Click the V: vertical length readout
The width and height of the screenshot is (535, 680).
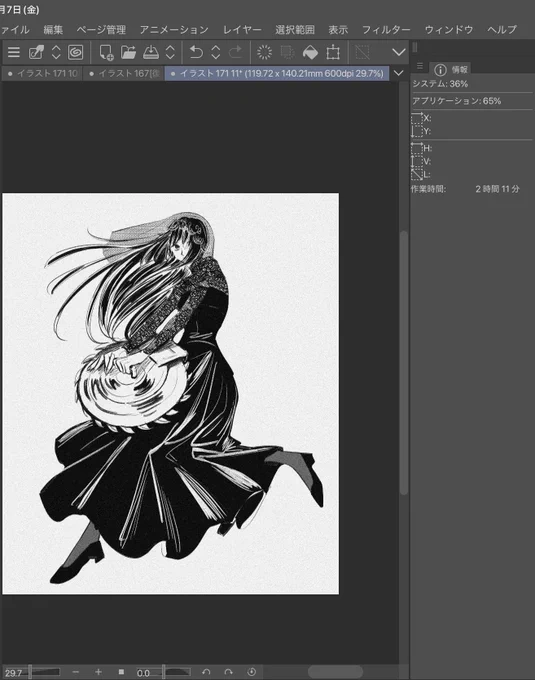421,161
